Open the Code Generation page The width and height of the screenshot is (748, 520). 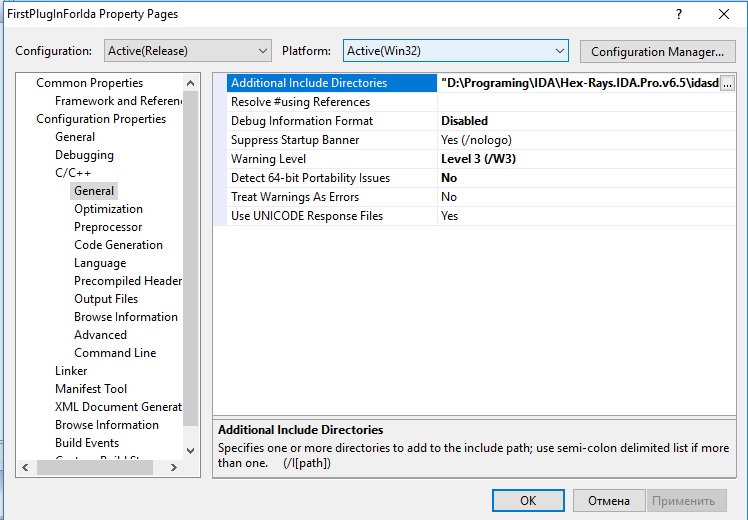(118, 245)
